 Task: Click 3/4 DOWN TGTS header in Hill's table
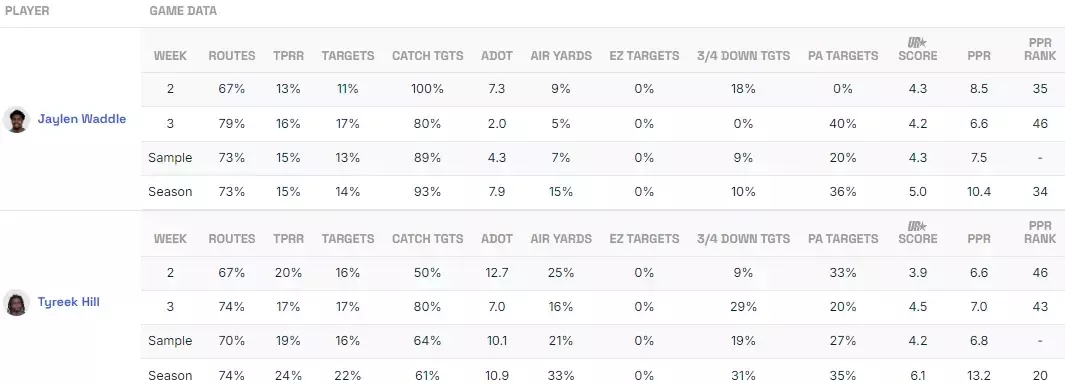pos(743,238)
